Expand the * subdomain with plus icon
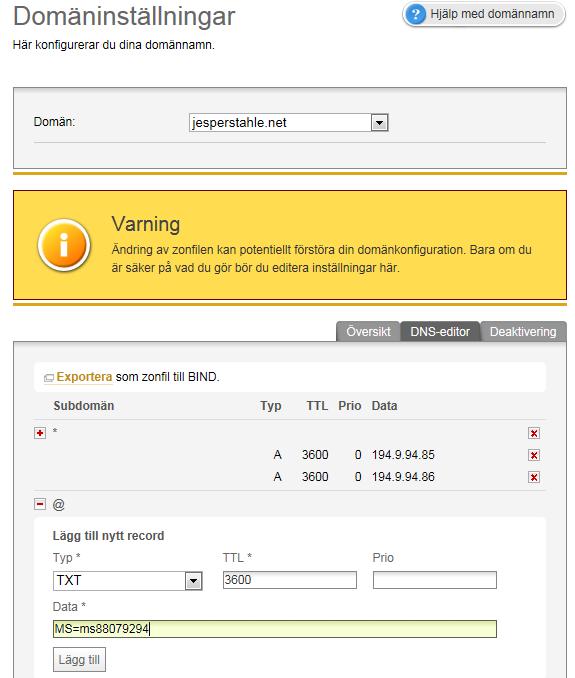This screenshot has height=678, width=575. pos(40,433)
